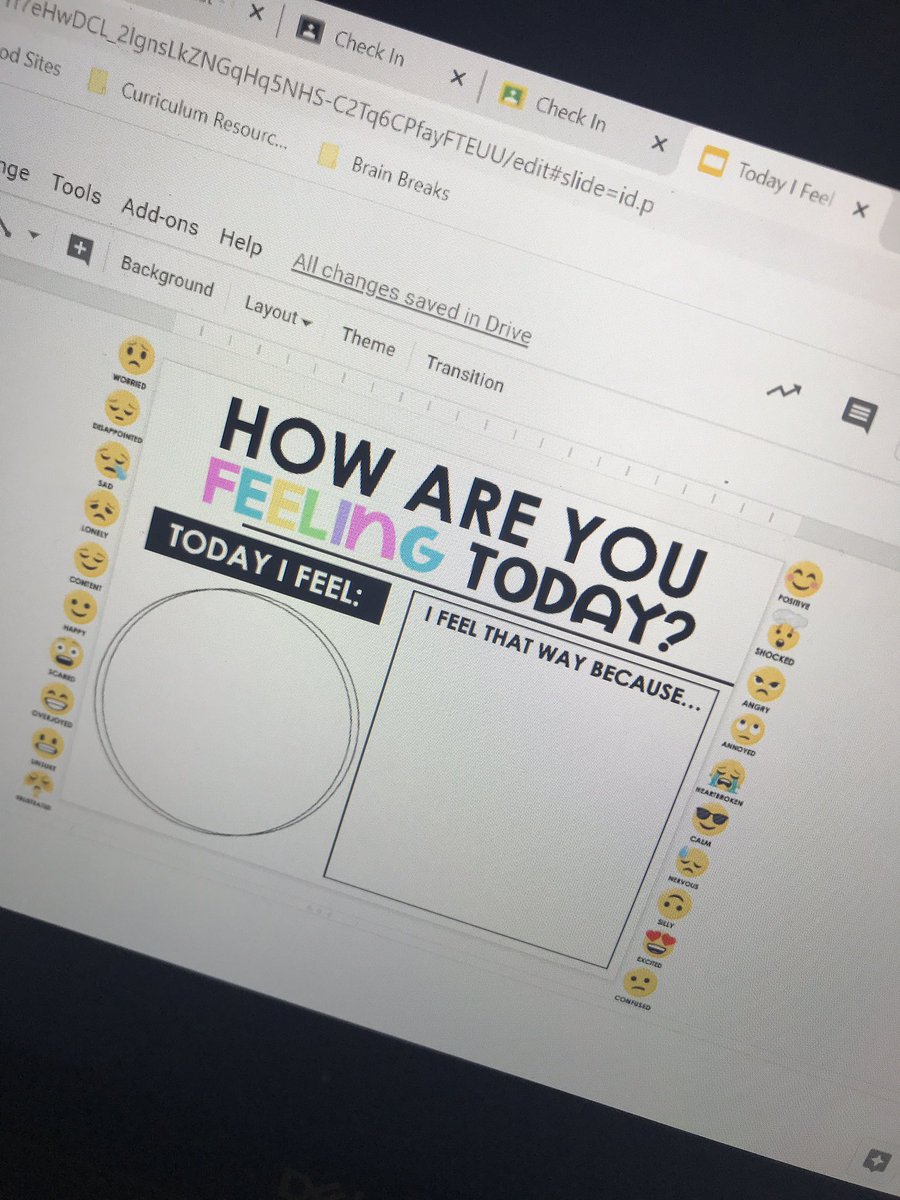The height and width of the screenshot is (1200, 900).
Task: Select the Positive blushing emoji
Action: 803,579
